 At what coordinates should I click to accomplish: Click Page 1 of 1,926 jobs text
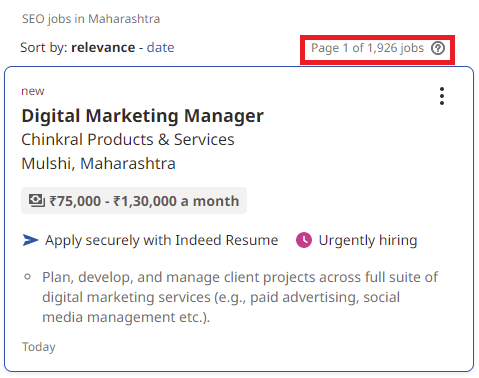(x=367, y=48)
